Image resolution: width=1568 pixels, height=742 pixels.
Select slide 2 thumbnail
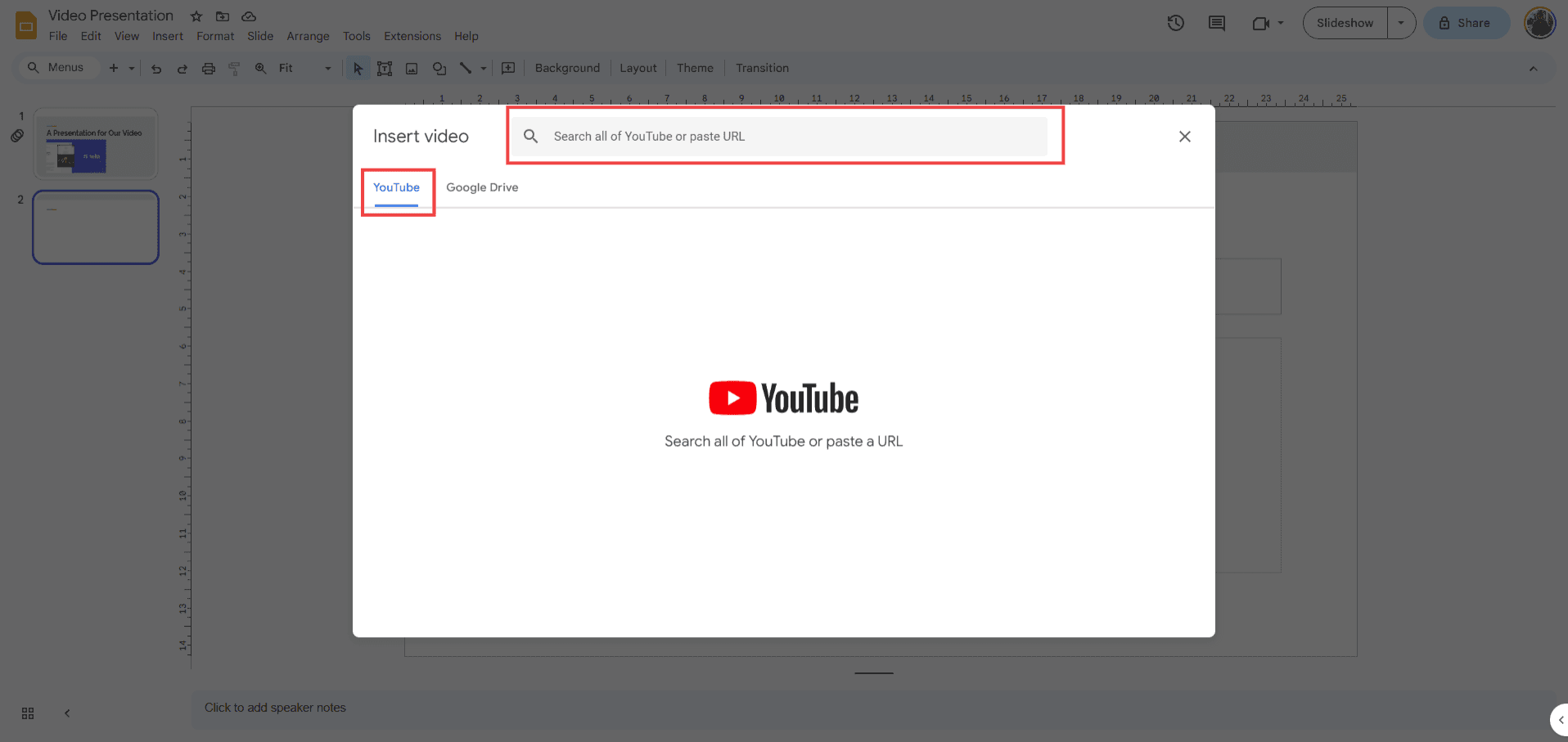point(96,227)
